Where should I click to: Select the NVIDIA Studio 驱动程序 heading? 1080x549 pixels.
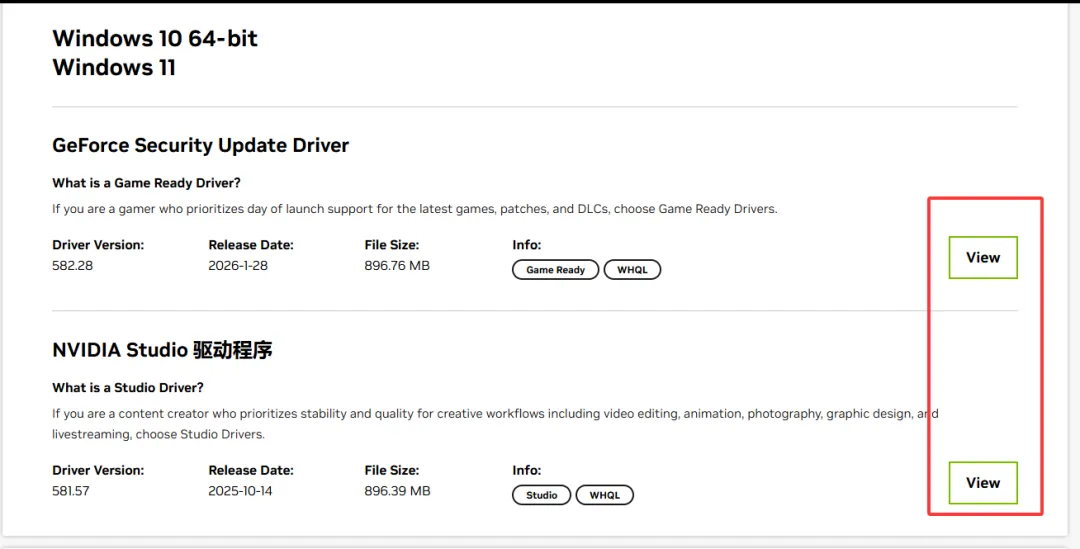click(163, 350)
